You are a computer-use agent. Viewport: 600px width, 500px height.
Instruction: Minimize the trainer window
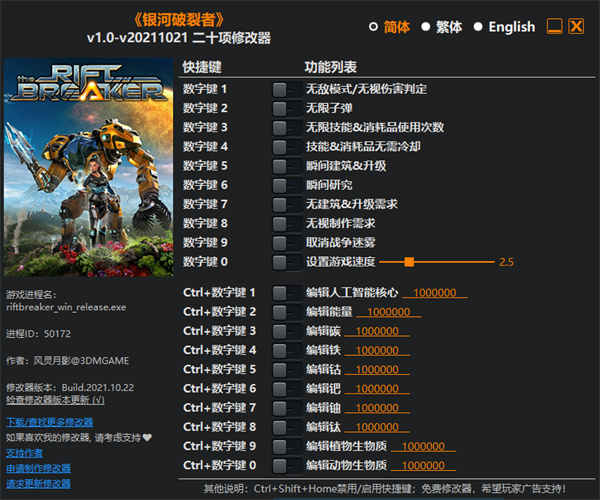(553, 27)
